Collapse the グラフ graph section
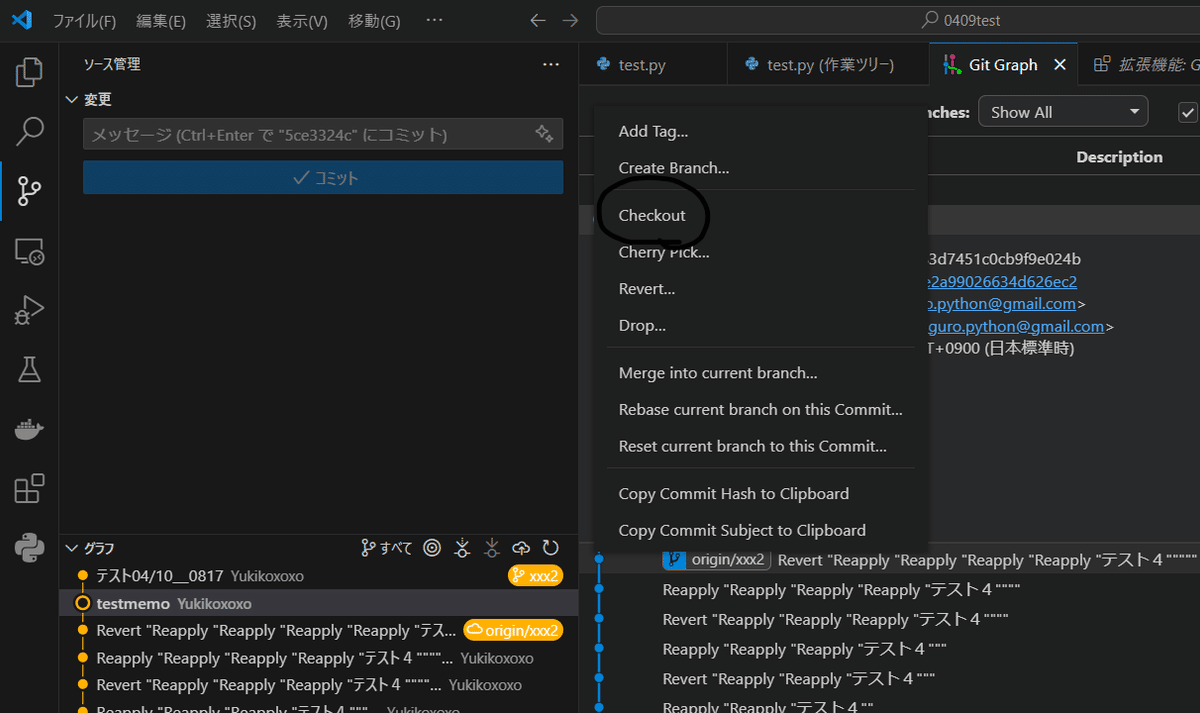 (71, 547)
